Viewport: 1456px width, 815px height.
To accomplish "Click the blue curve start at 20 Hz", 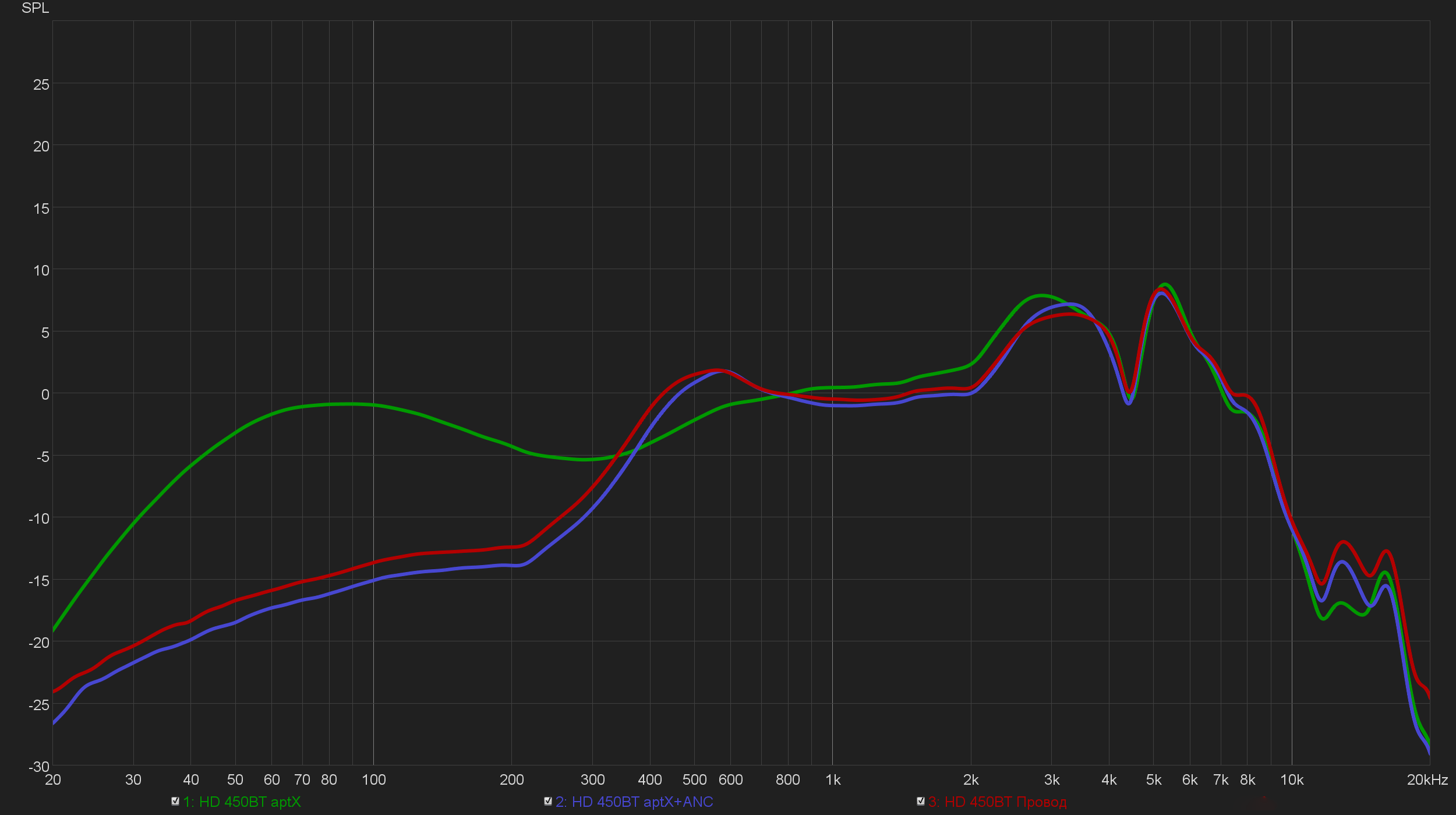I will pos(55,722).
